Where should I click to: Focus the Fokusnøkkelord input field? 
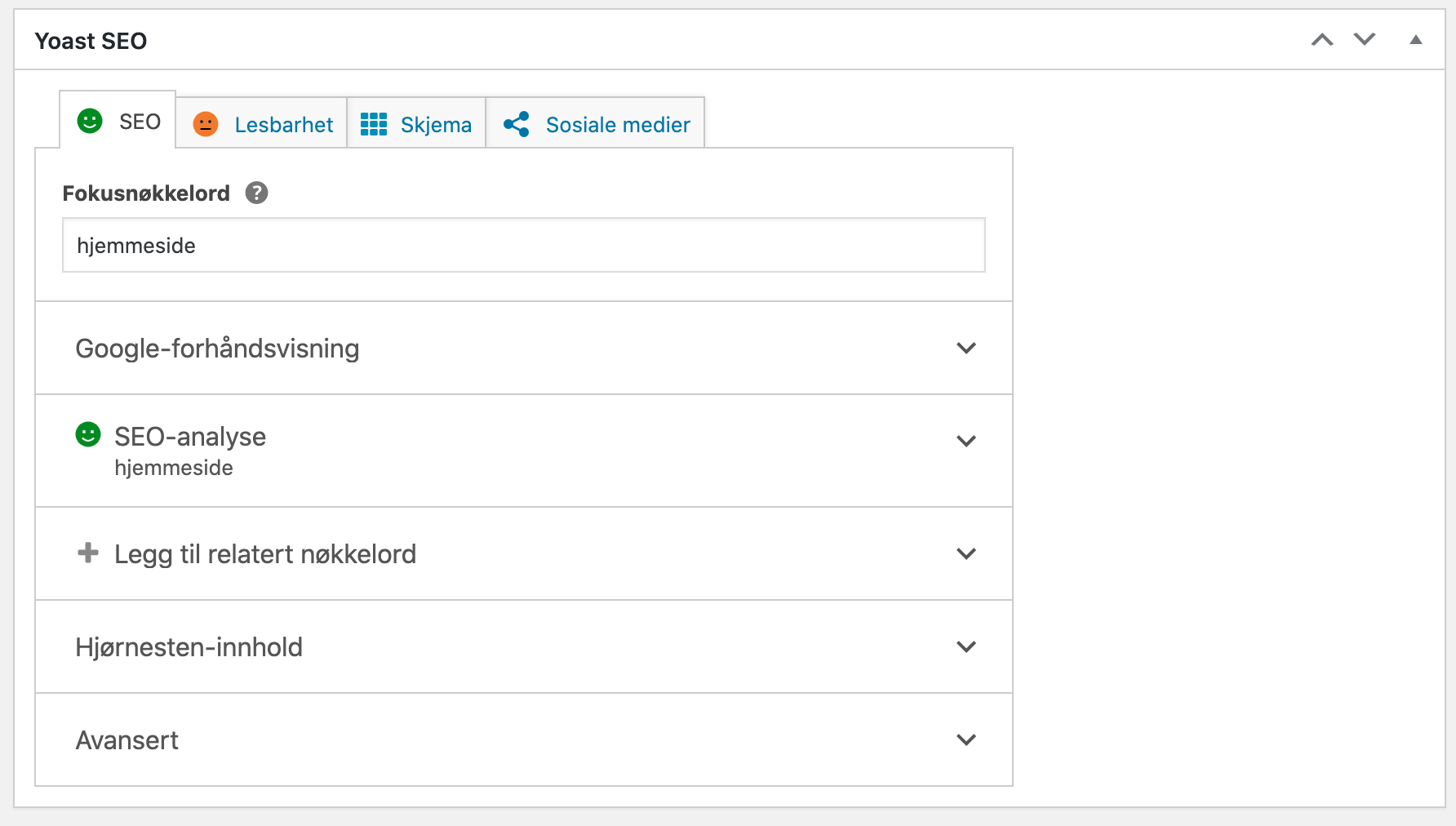(x=524, y=245)
